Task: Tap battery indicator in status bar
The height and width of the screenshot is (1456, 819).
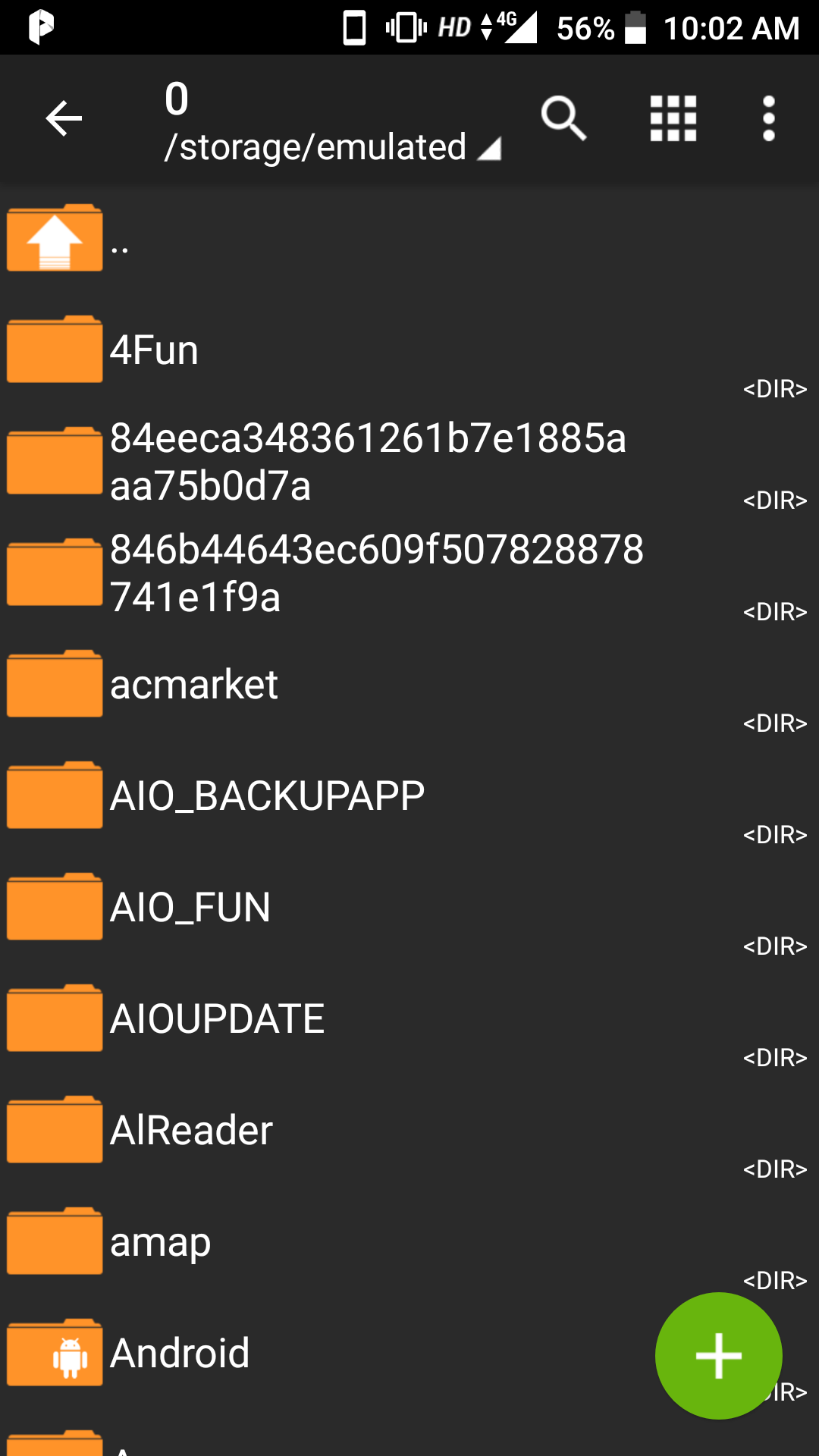Action: [x=635, y=28]
